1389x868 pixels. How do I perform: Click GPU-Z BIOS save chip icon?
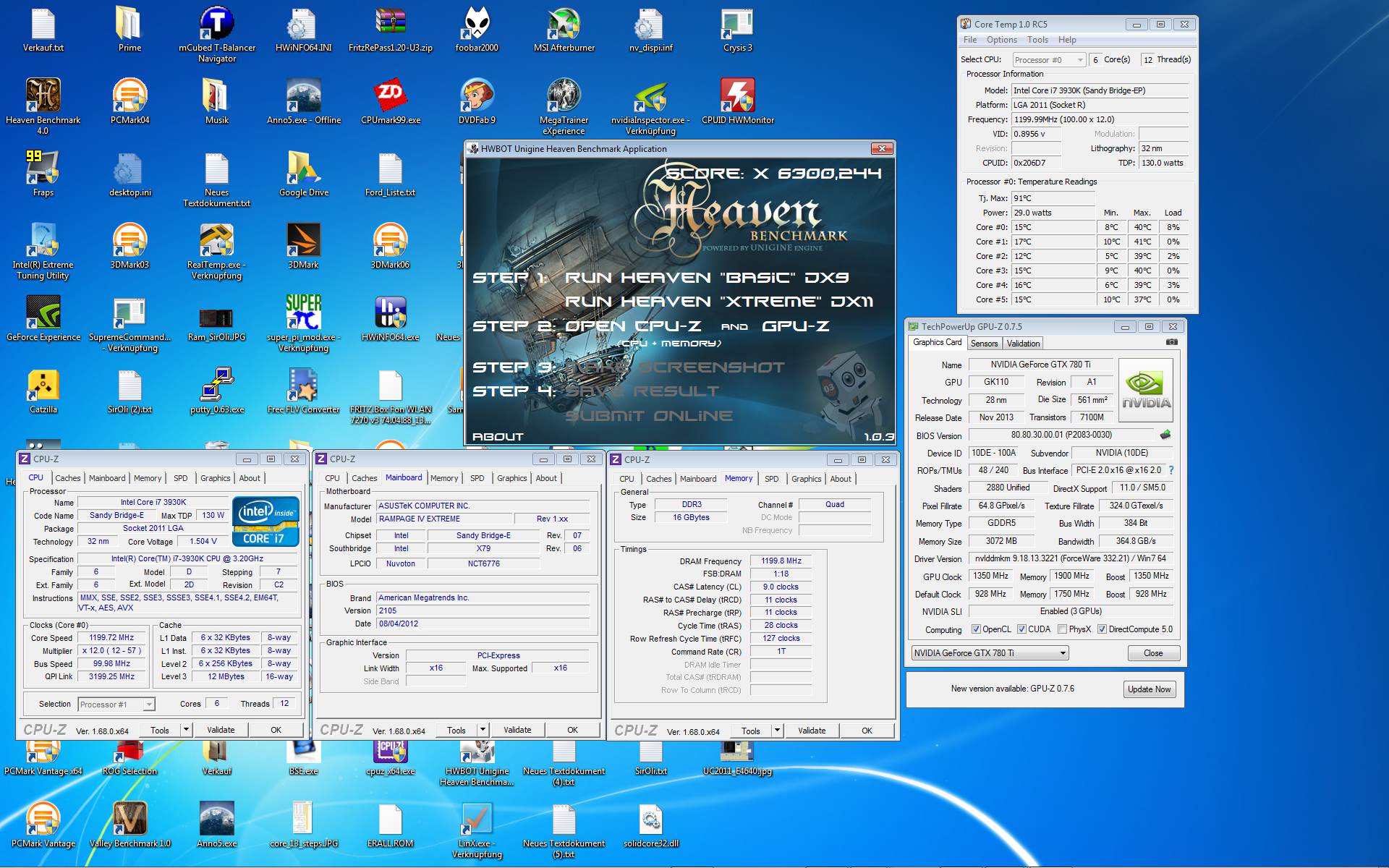(x=1165, y=435)
